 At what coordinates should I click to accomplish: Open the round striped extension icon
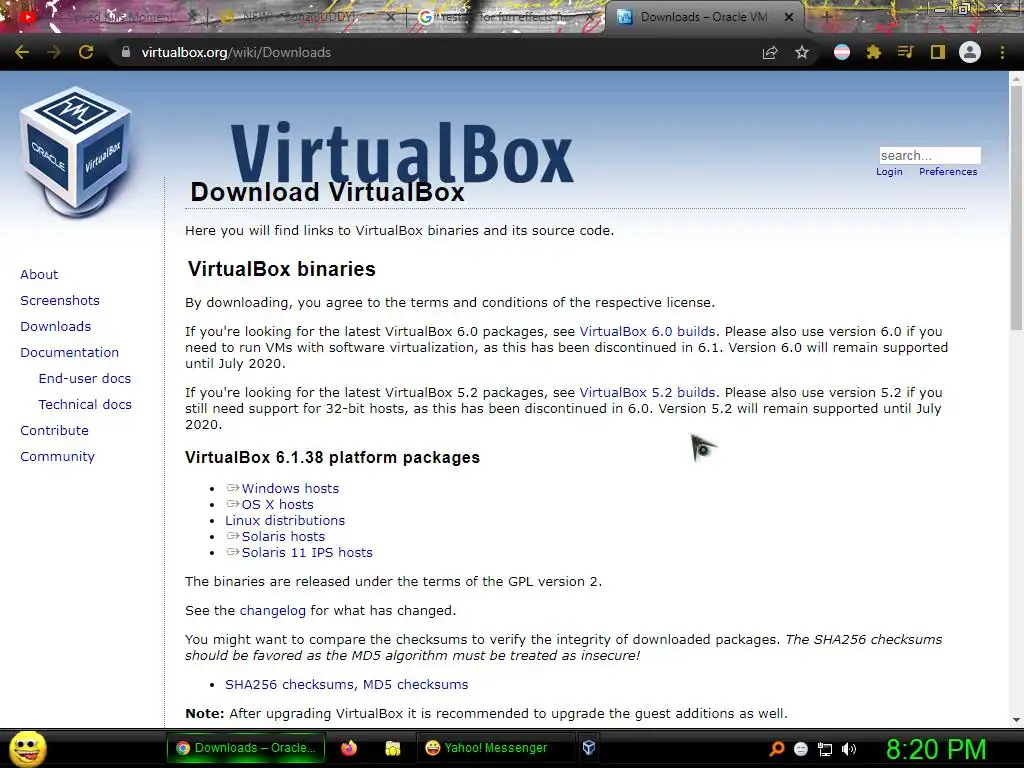pyautogui.click(x=842, y=52)
